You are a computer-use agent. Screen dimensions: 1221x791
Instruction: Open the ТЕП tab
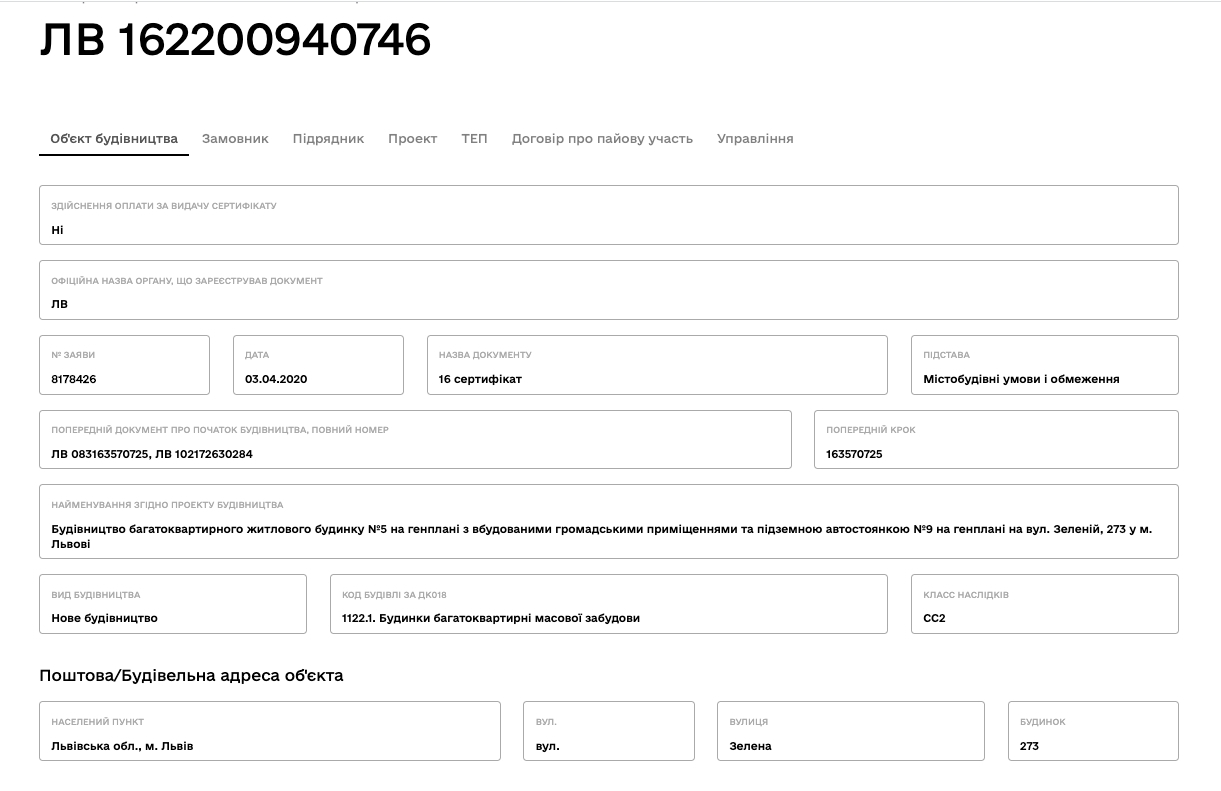click(x=475, y=139)
